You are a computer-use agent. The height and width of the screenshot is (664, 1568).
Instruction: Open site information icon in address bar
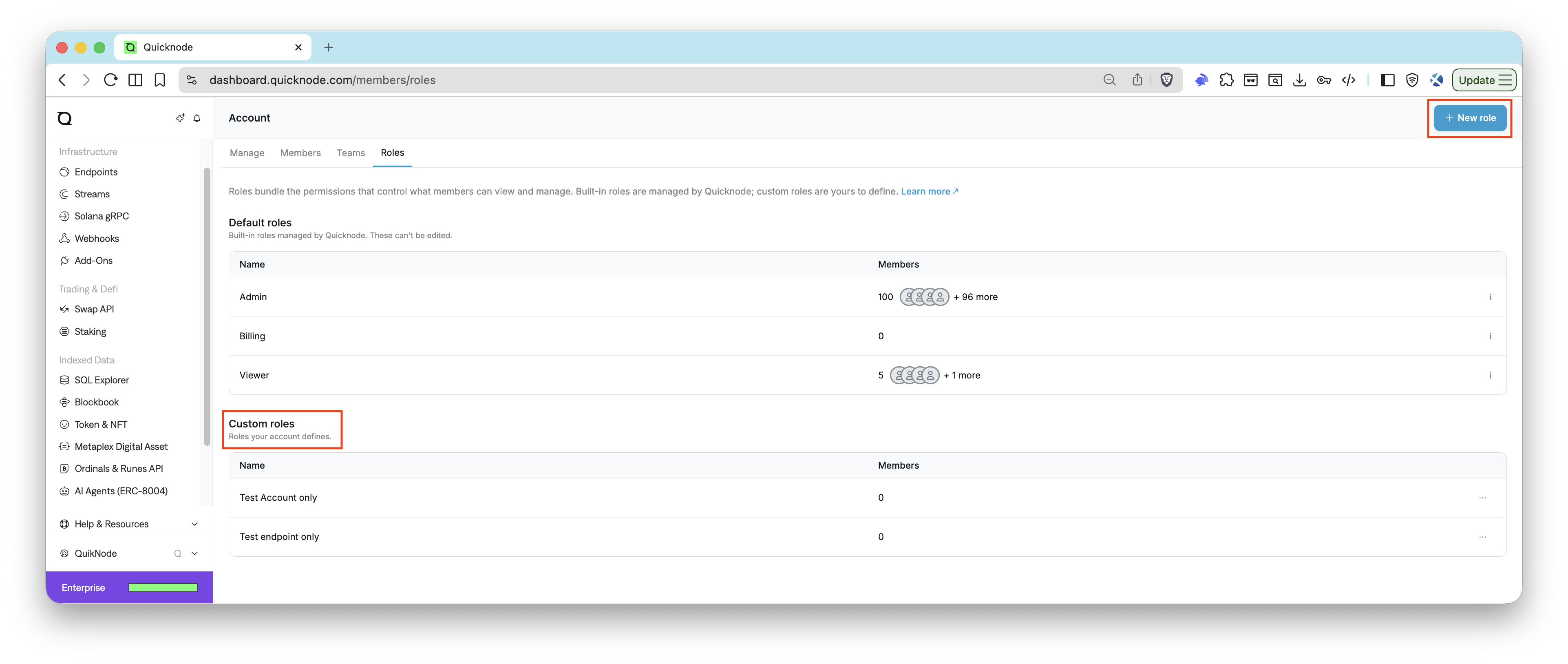[192, 80]
